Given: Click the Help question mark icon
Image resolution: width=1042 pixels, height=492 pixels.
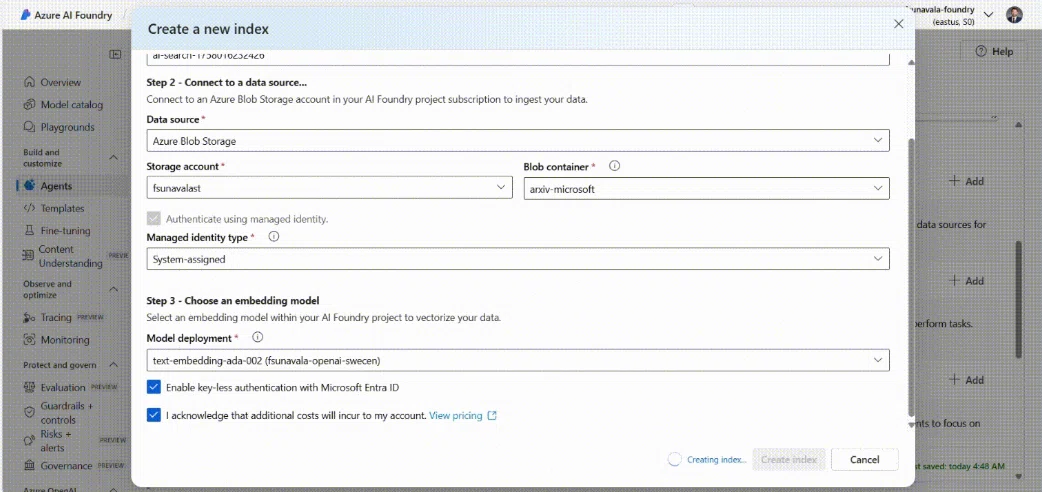Looking at the screenshot, I should tap(981, 51).
